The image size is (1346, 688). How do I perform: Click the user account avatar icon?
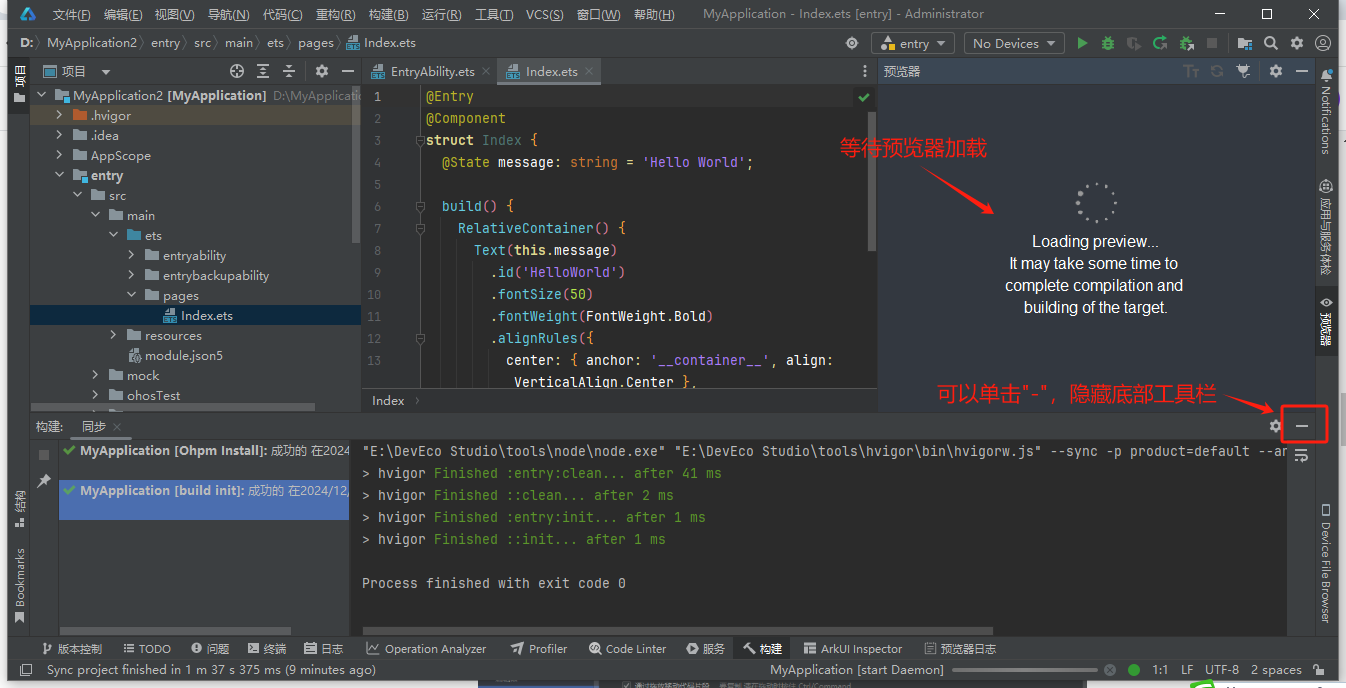point(1323,43)
